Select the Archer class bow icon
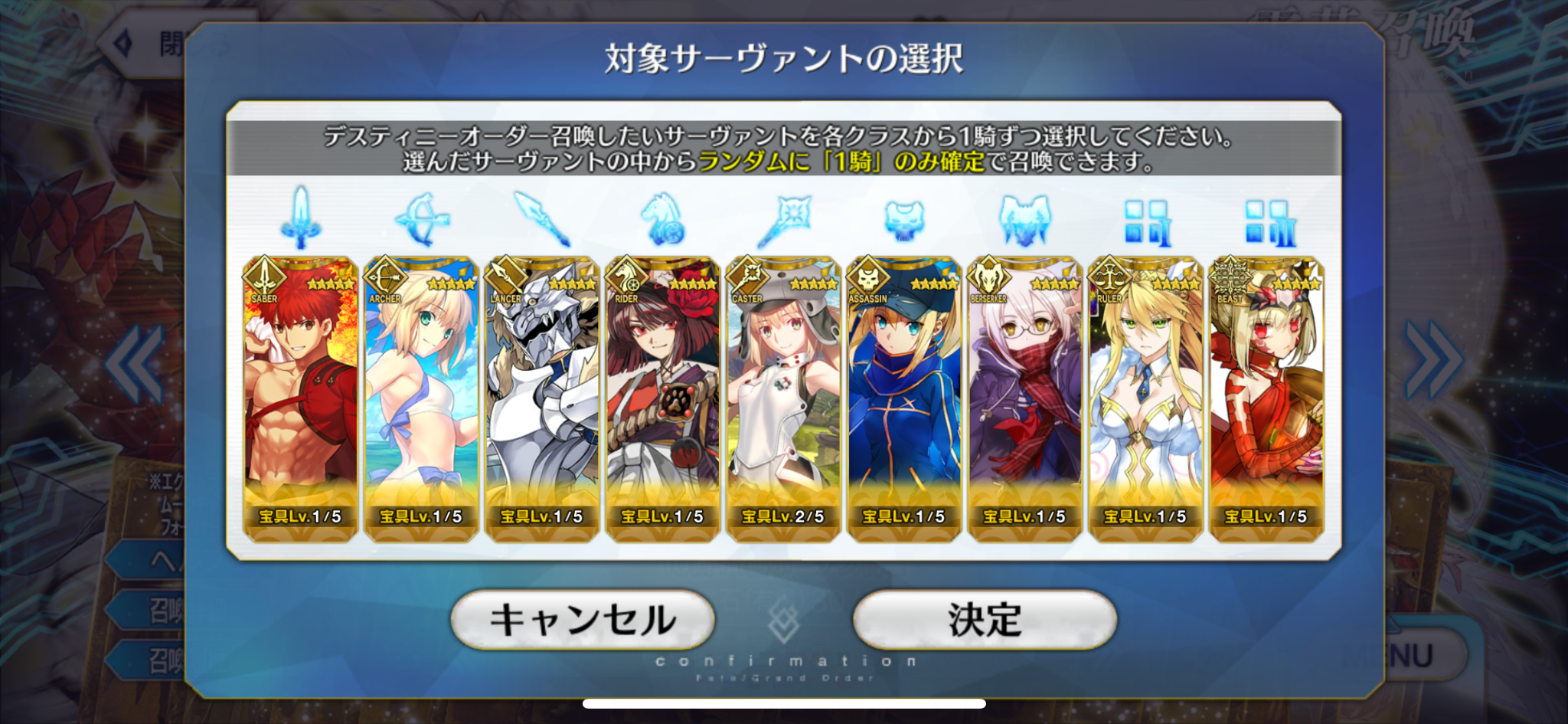The image size is (1568, 724). pyautogui.click(x=420, y=219)
